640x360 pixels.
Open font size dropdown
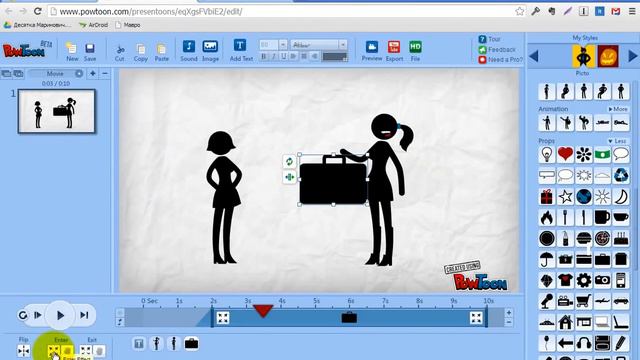click(283, 44)
